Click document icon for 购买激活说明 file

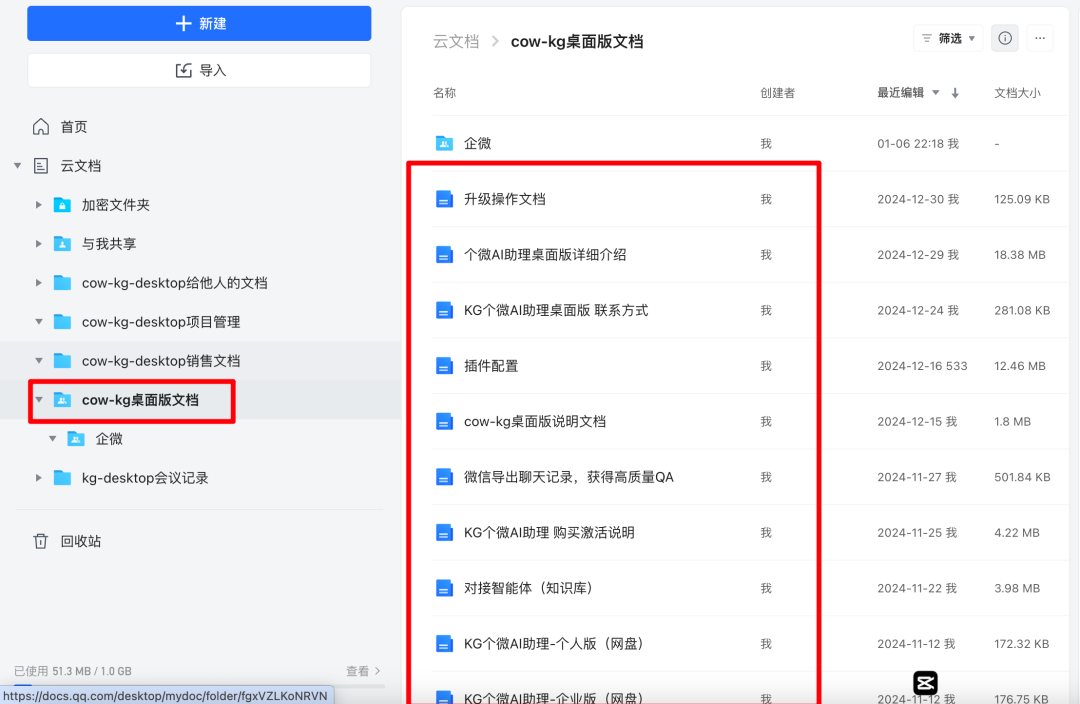pos(444,532)
